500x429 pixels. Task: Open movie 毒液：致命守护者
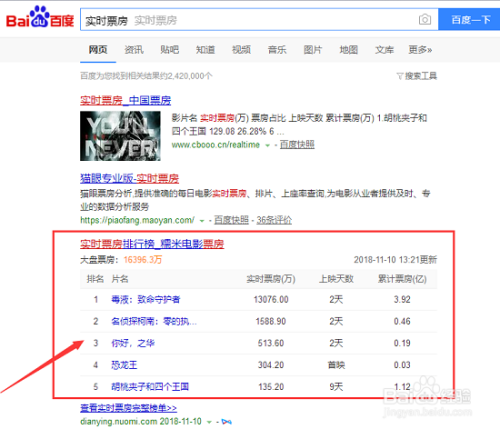pos(146,299)
